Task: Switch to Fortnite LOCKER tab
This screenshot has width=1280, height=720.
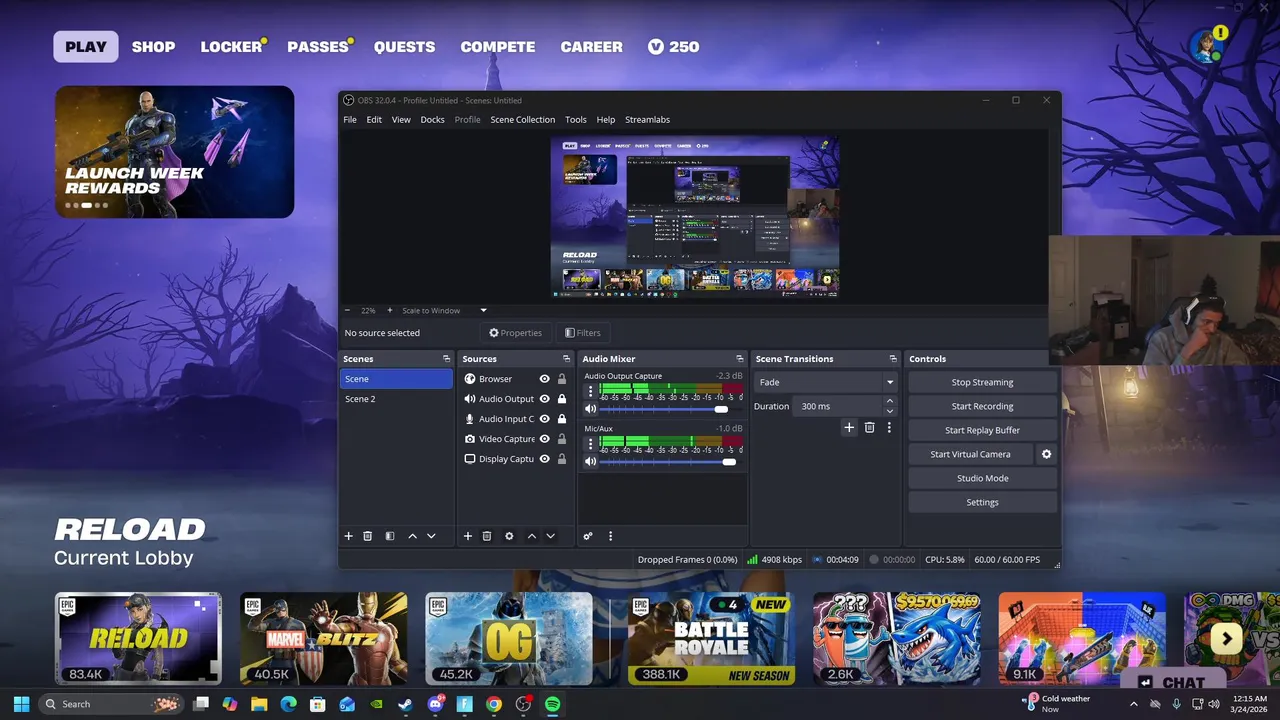Action: 231,47
